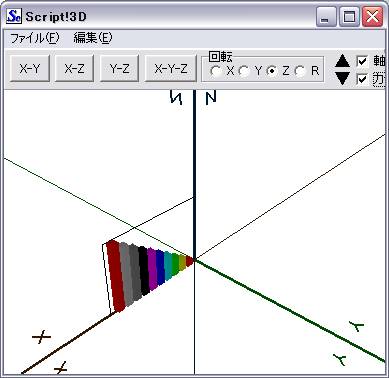This screenshot has height=378, width=389.
Task: Toggle the checkbox below the 軸 checkbox
Action: [362, 79]
